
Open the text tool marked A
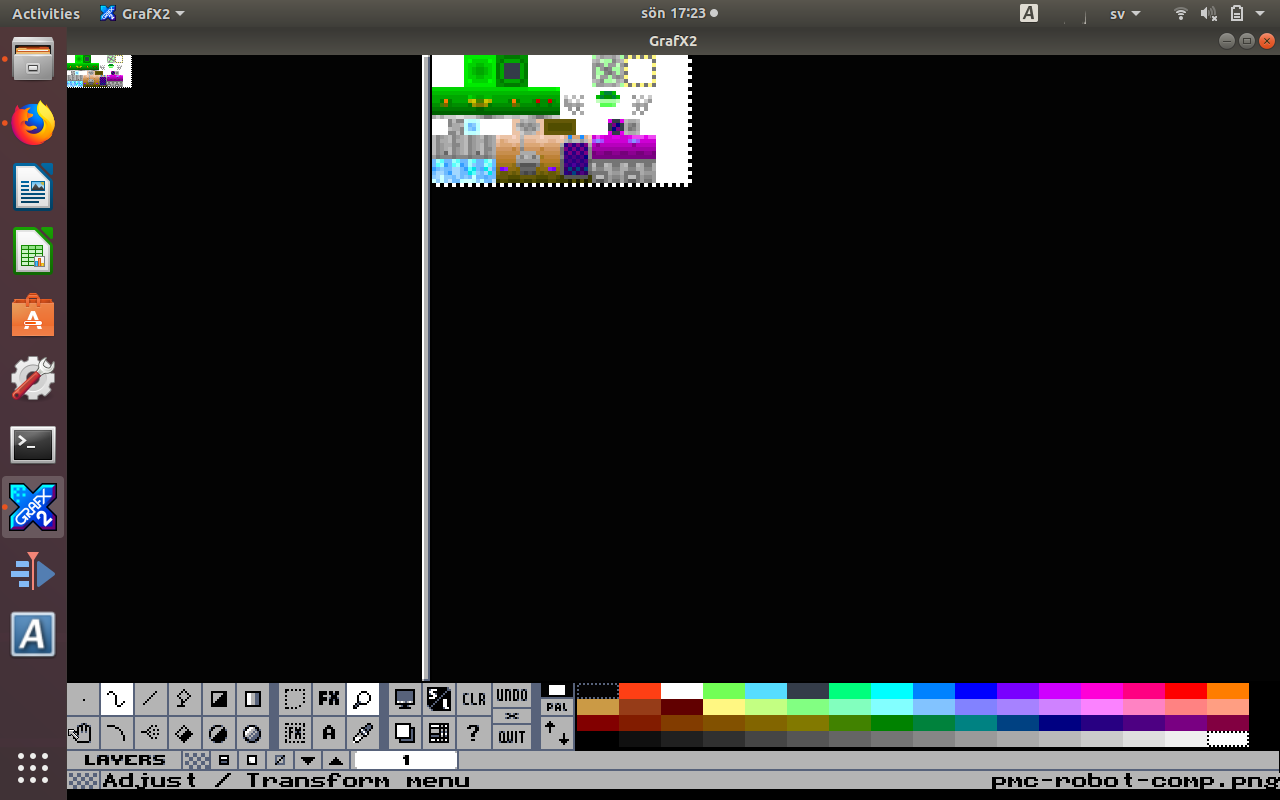328,733
